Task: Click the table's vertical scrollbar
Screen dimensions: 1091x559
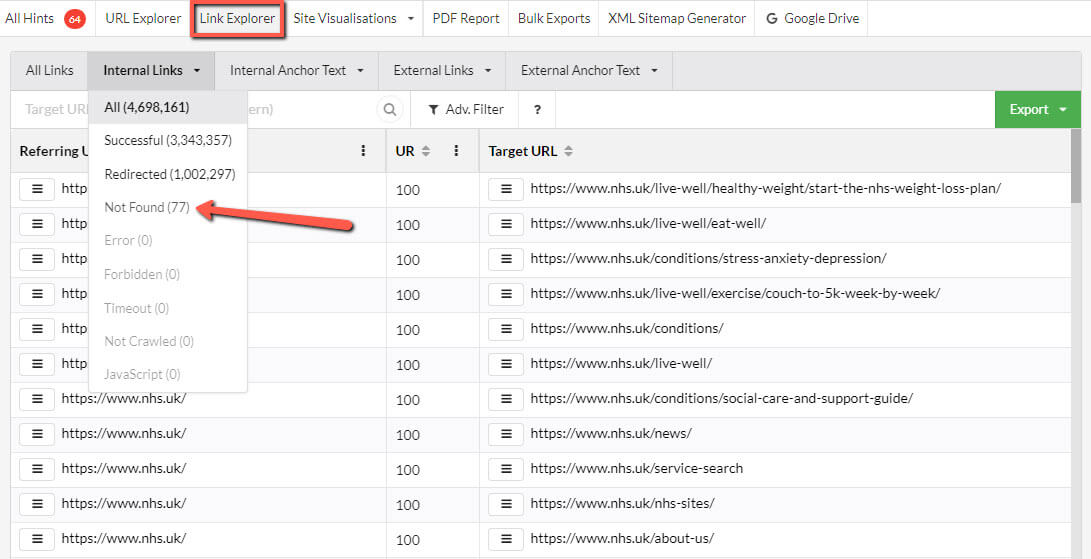Action: [x=1076, y=167]
